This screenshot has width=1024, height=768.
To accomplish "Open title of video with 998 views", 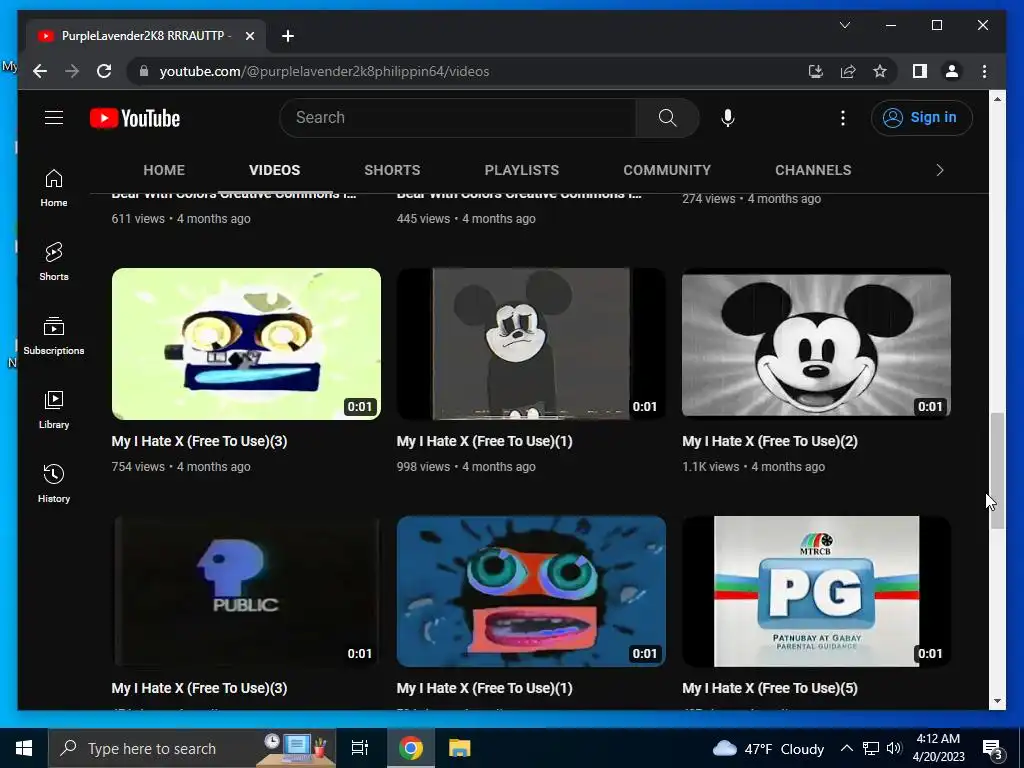I will 484,441.
